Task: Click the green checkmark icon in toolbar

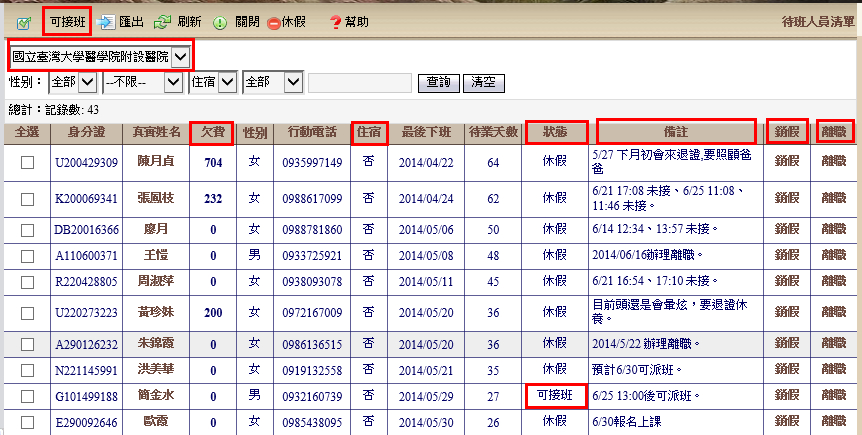Action: (x=24, y=22)
